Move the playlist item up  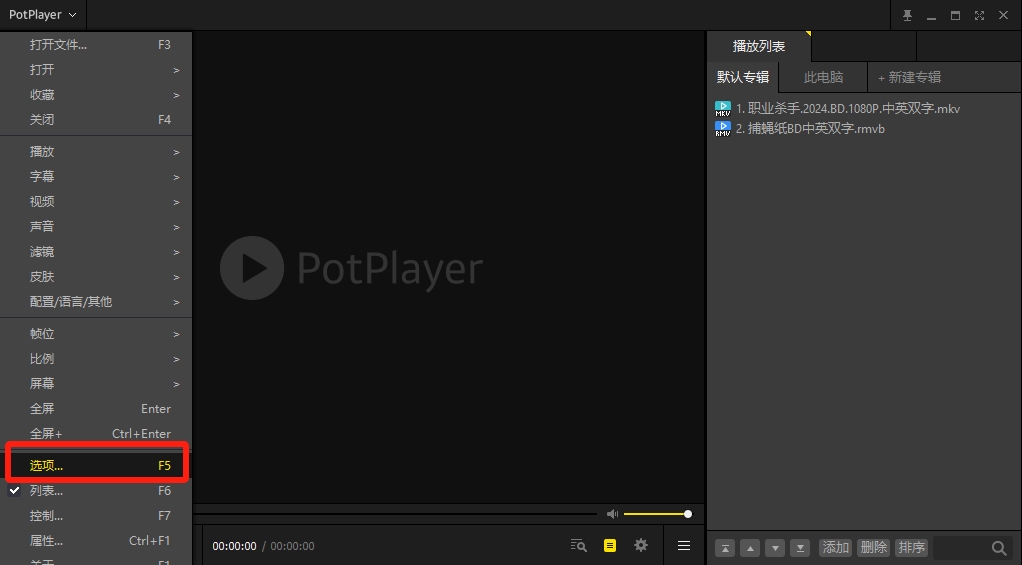750,548
